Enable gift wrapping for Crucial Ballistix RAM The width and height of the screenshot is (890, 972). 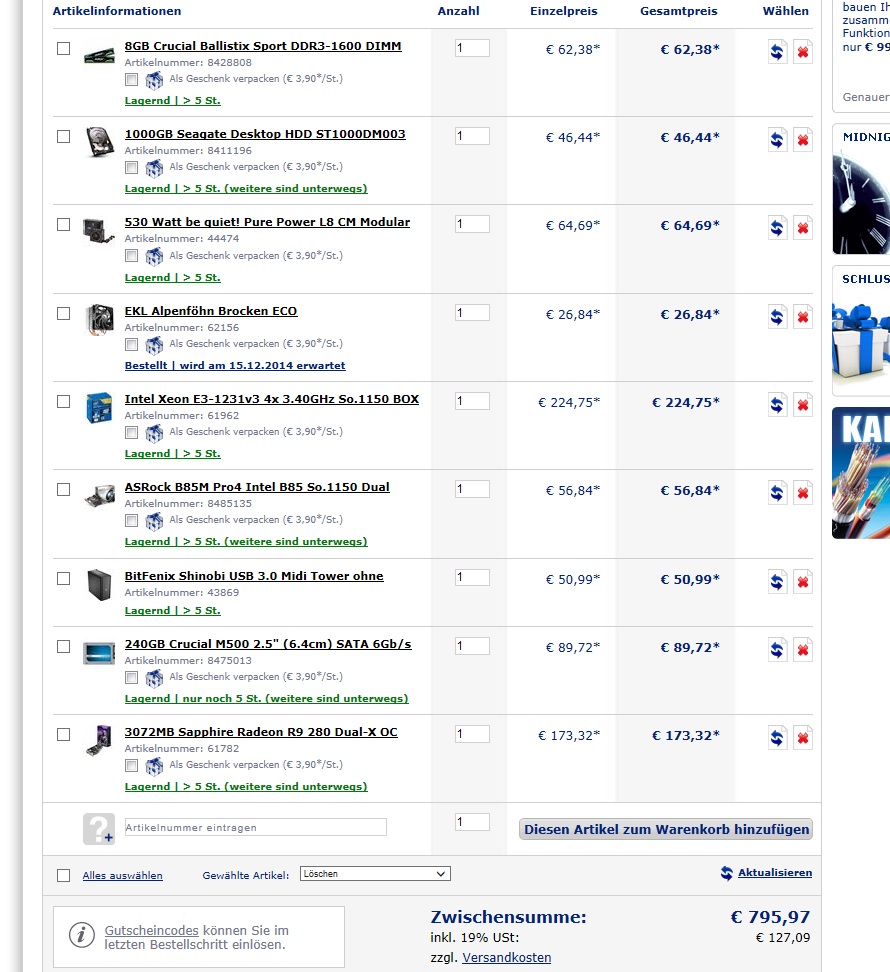[131, 79]
